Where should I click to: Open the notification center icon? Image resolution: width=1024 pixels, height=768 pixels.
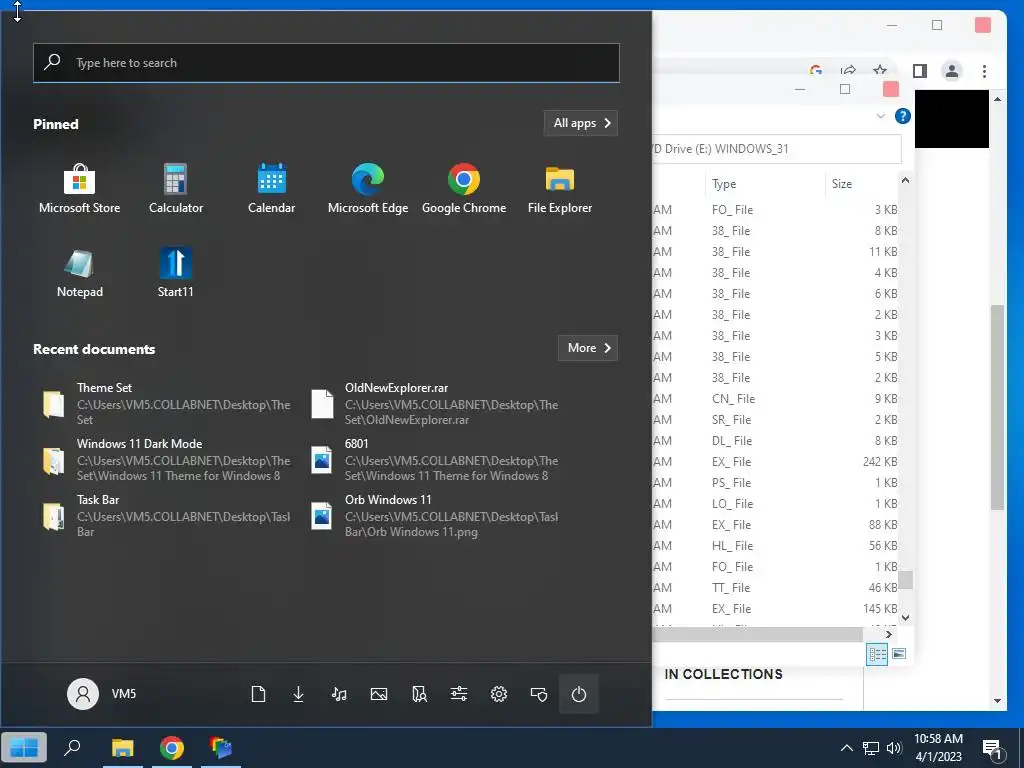[992, 748]
